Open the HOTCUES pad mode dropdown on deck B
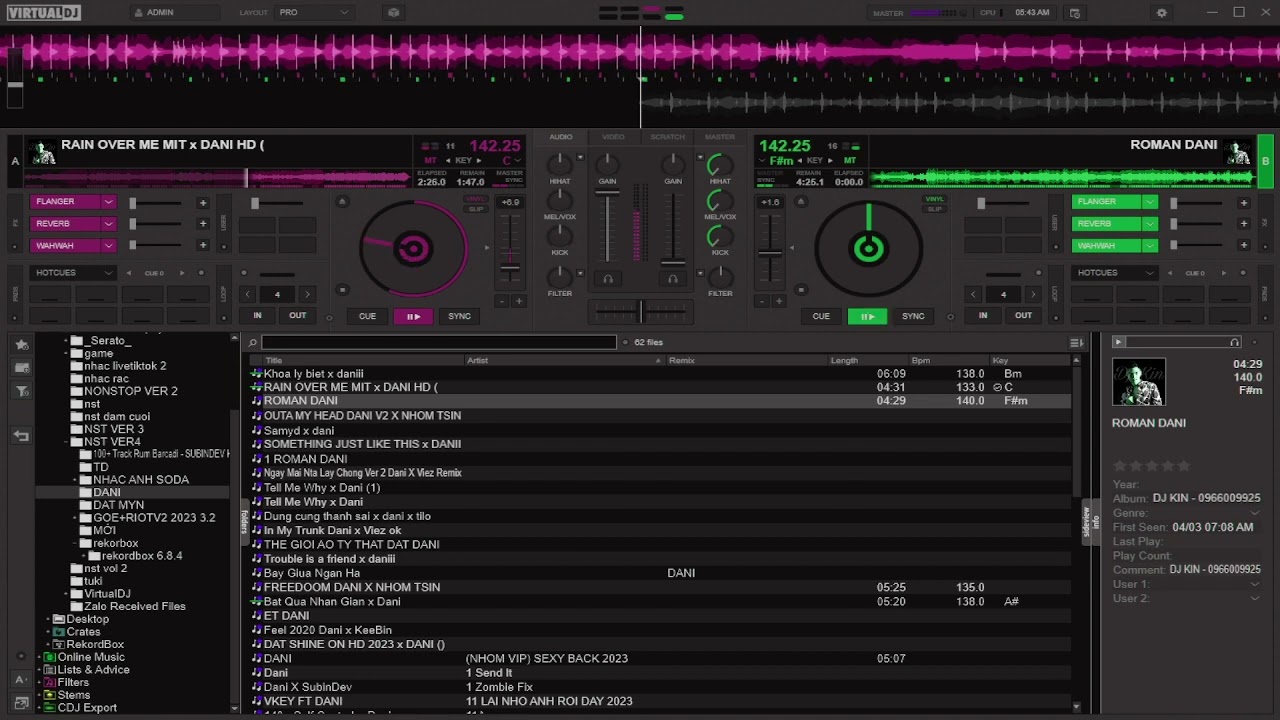 [x=1115, y=273]
